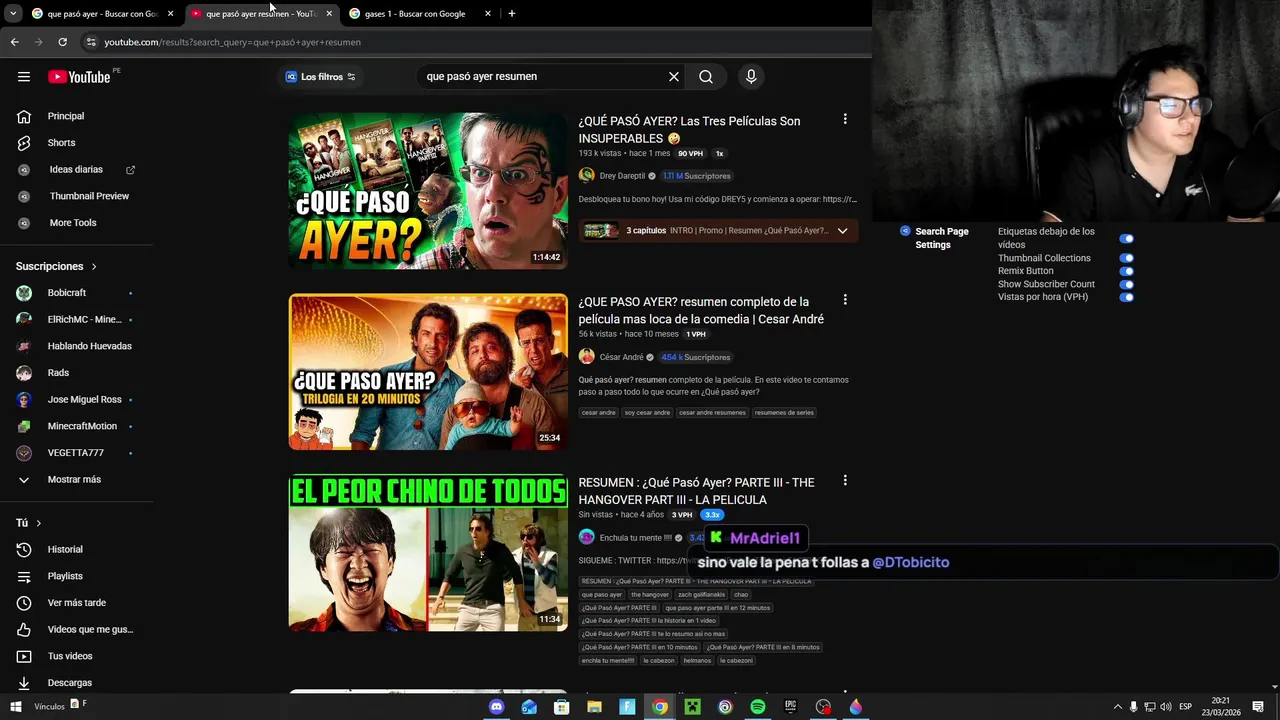The width and height of the screenshot is (1280, 720).
Task: Switch to 'que pasó ayer - Buscar con Google' tab
Action: [x=103, y=14]
